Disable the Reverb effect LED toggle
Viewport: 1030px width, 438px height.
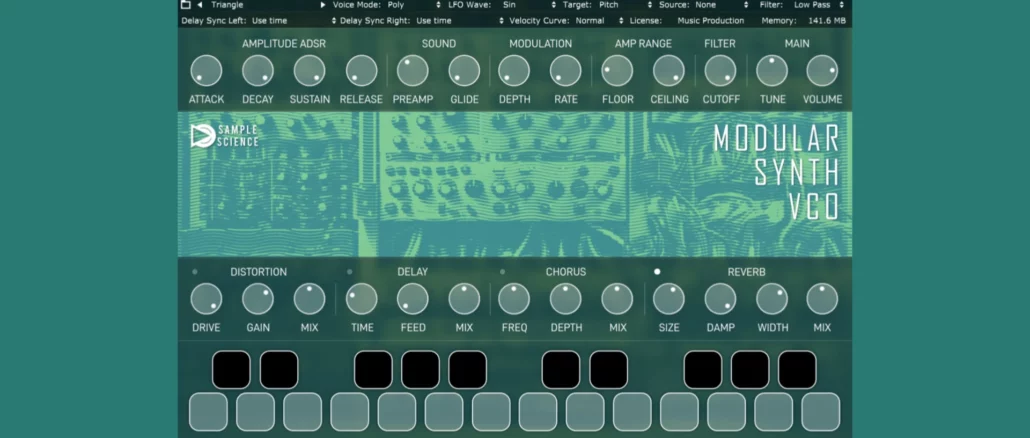click(x=657, y=272)
